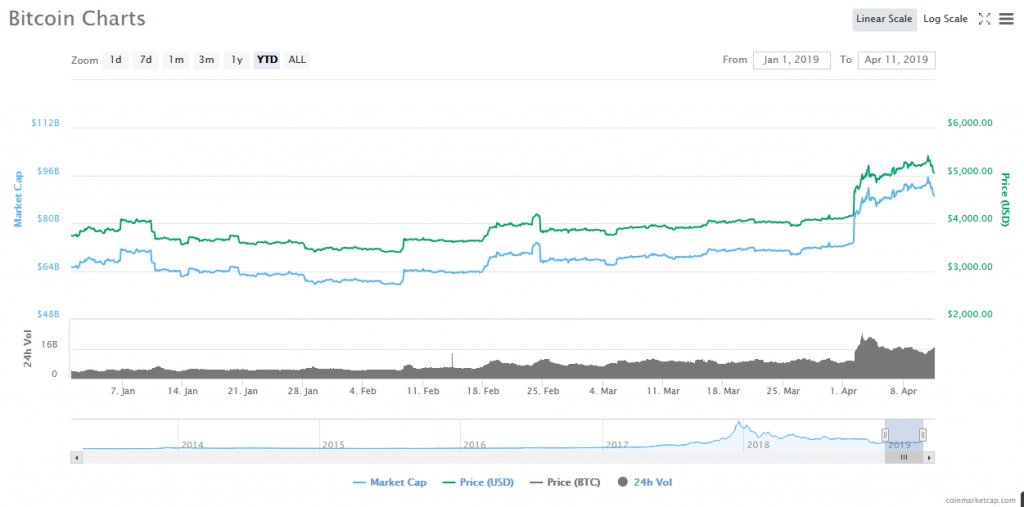The image size is (1024, 507).
Task: Open the chart hamburger menu icon
Action: pyautogui.click(x=1006, y=19)
